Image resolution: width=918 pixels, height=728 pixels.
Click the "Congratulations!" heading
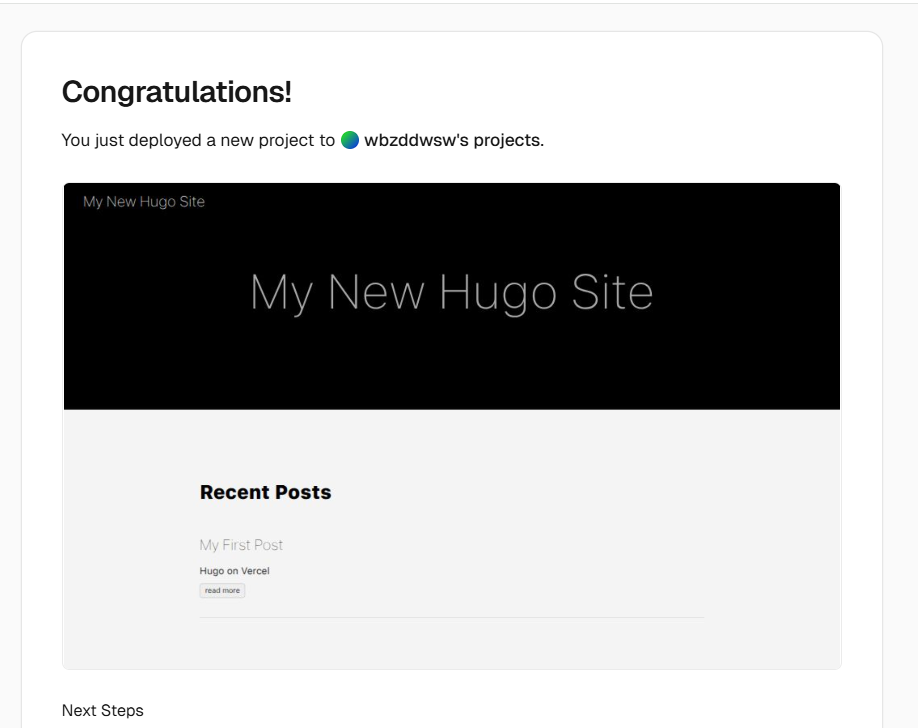pyautogui.click(x=176, y=92)
